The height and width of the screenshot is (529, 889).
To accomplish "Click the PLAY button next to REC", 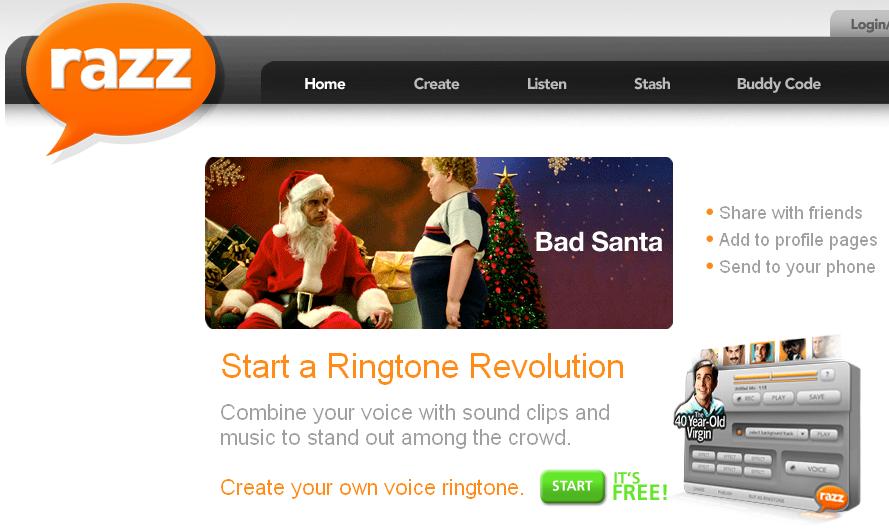I will pos(778,397).
